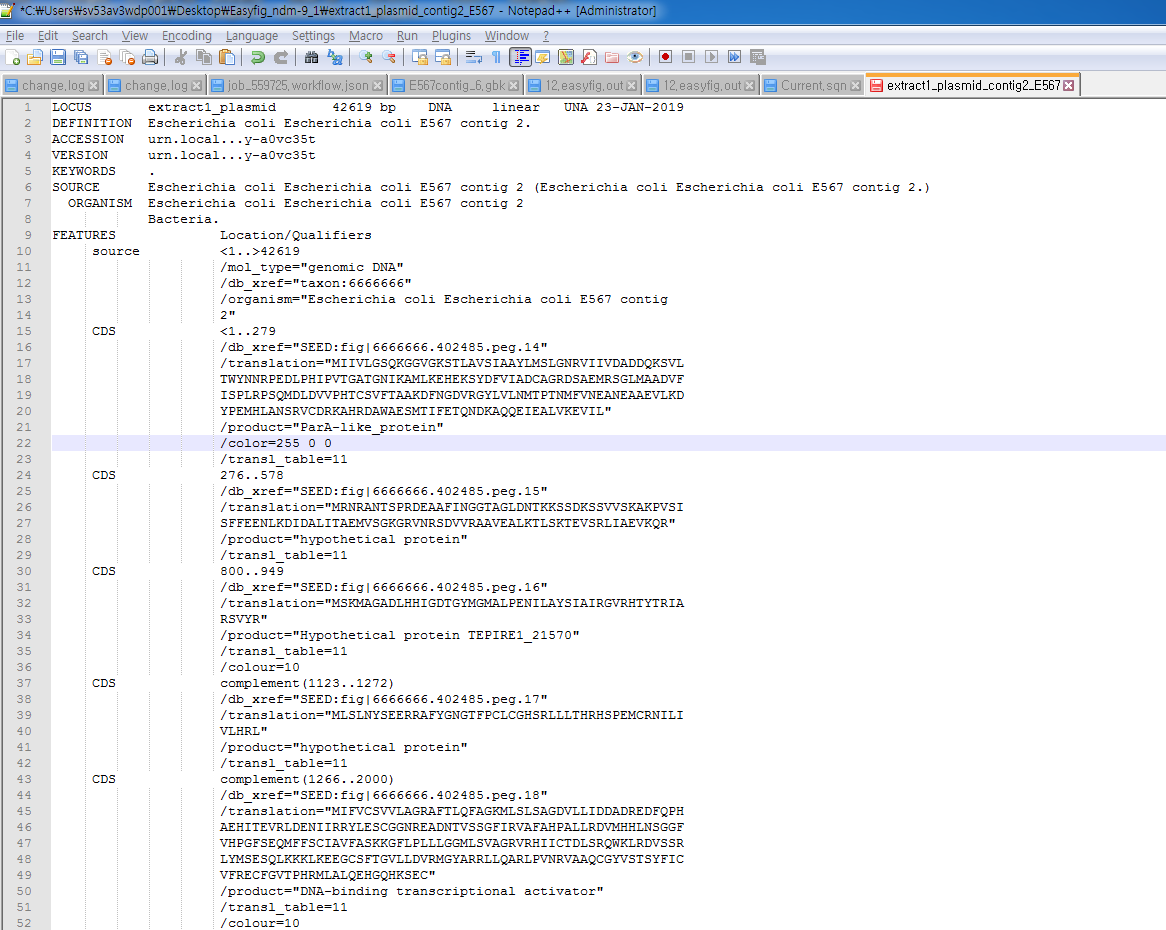
Task: Click the Zoom In magnifier icon
Action: 365,56
